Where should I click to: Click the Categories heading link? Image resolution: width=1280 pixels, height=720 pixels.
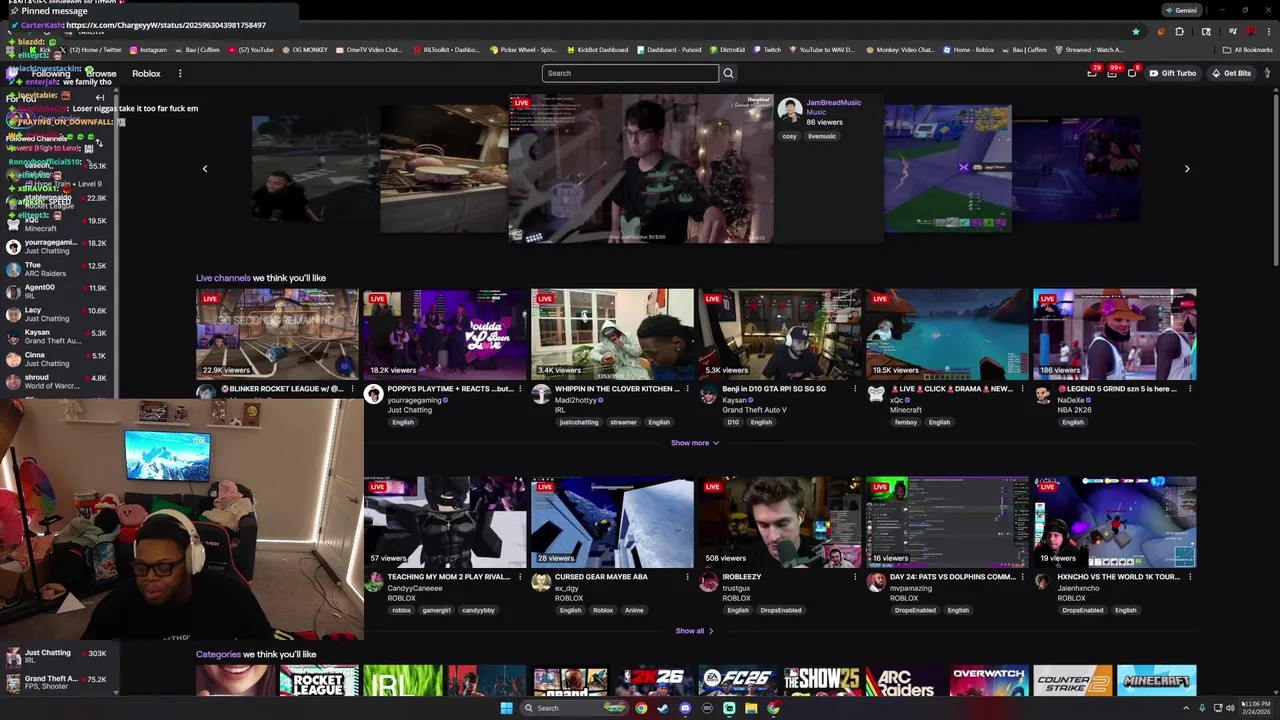(218, 655)
